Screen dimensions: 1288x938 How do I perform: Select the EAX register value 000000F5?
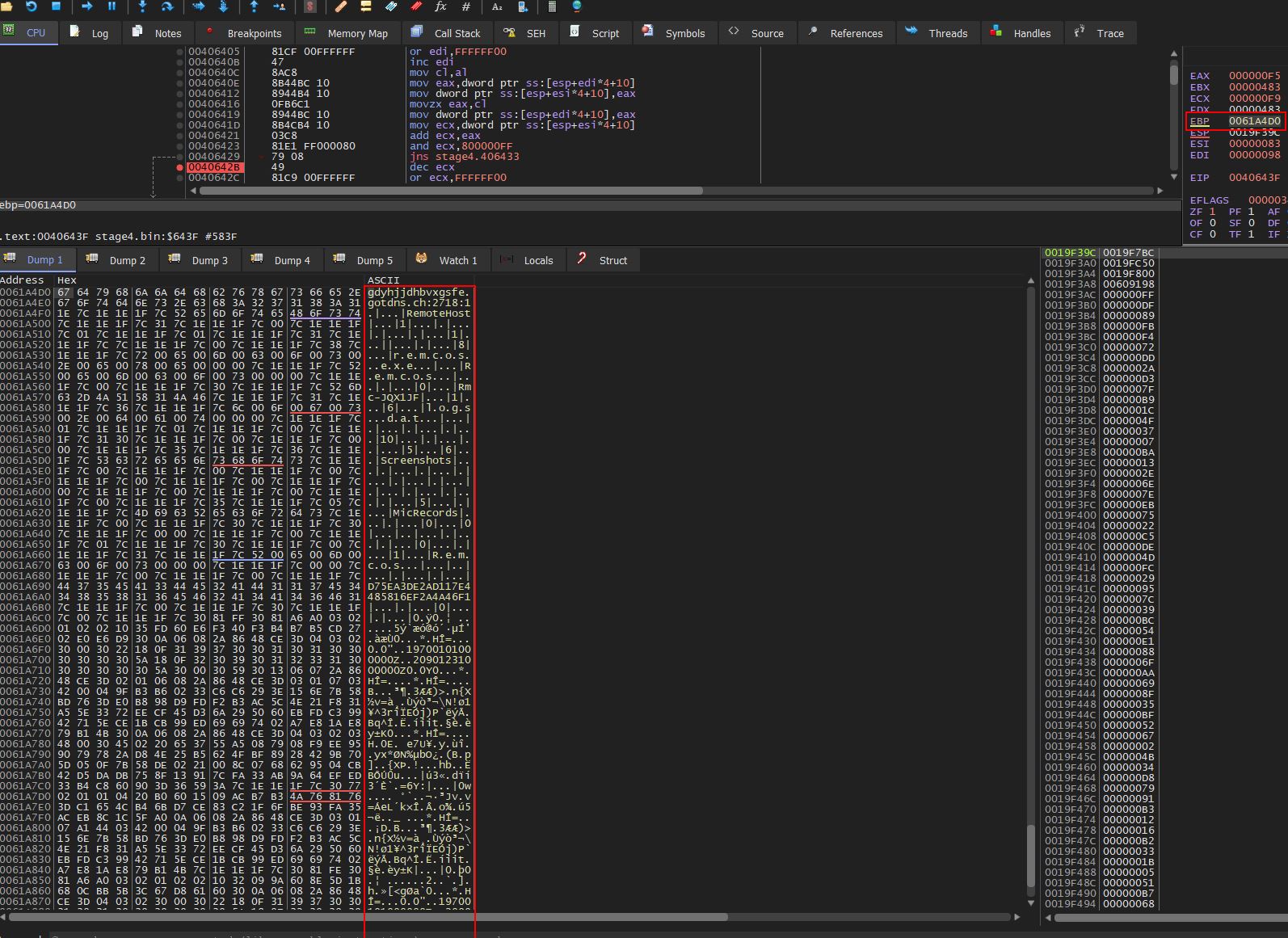(1254, 76)
